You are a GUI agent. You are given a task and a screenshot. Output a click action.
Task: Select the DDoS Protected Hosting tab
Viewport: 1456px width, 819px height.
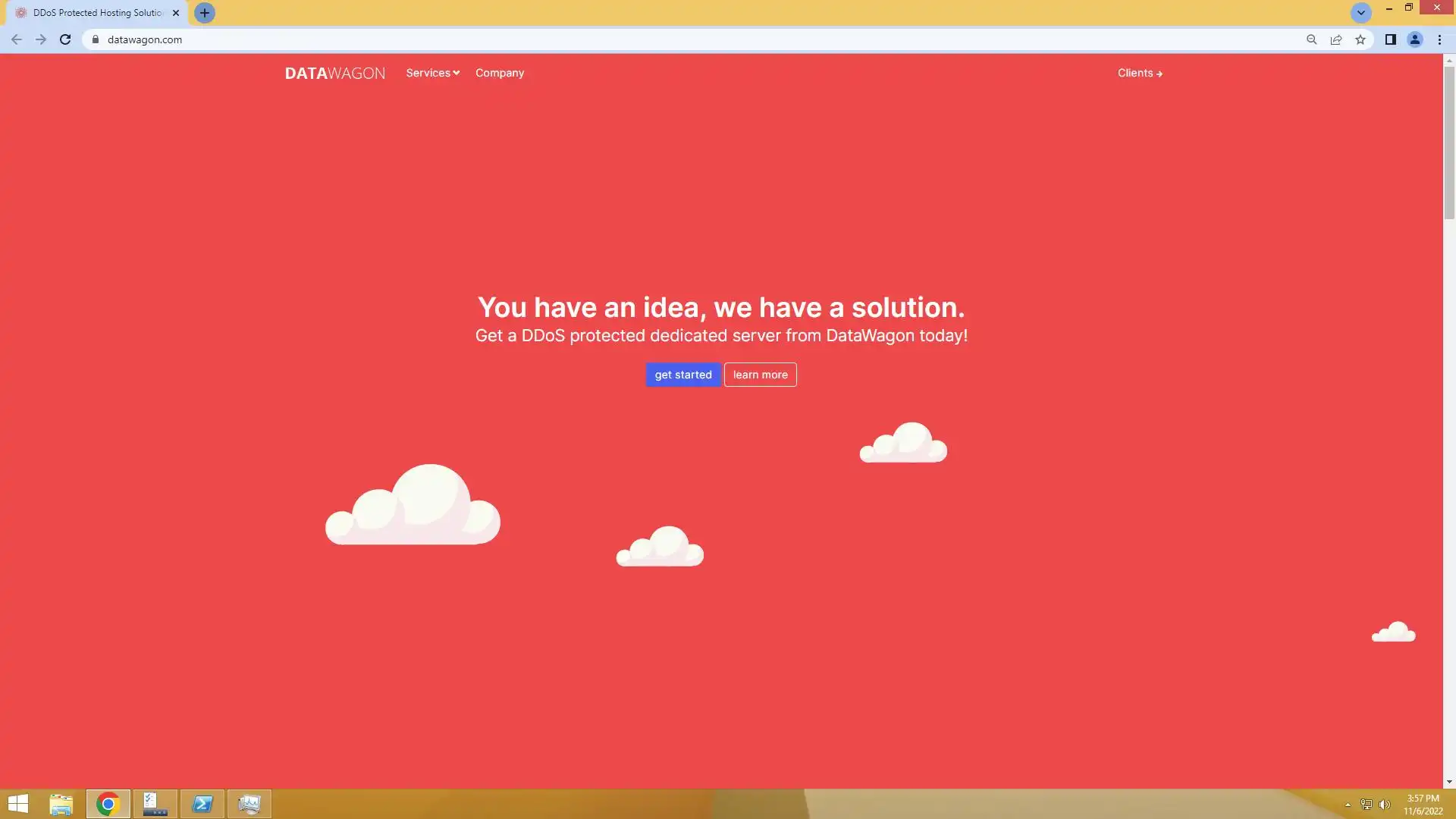click(97, 13)
